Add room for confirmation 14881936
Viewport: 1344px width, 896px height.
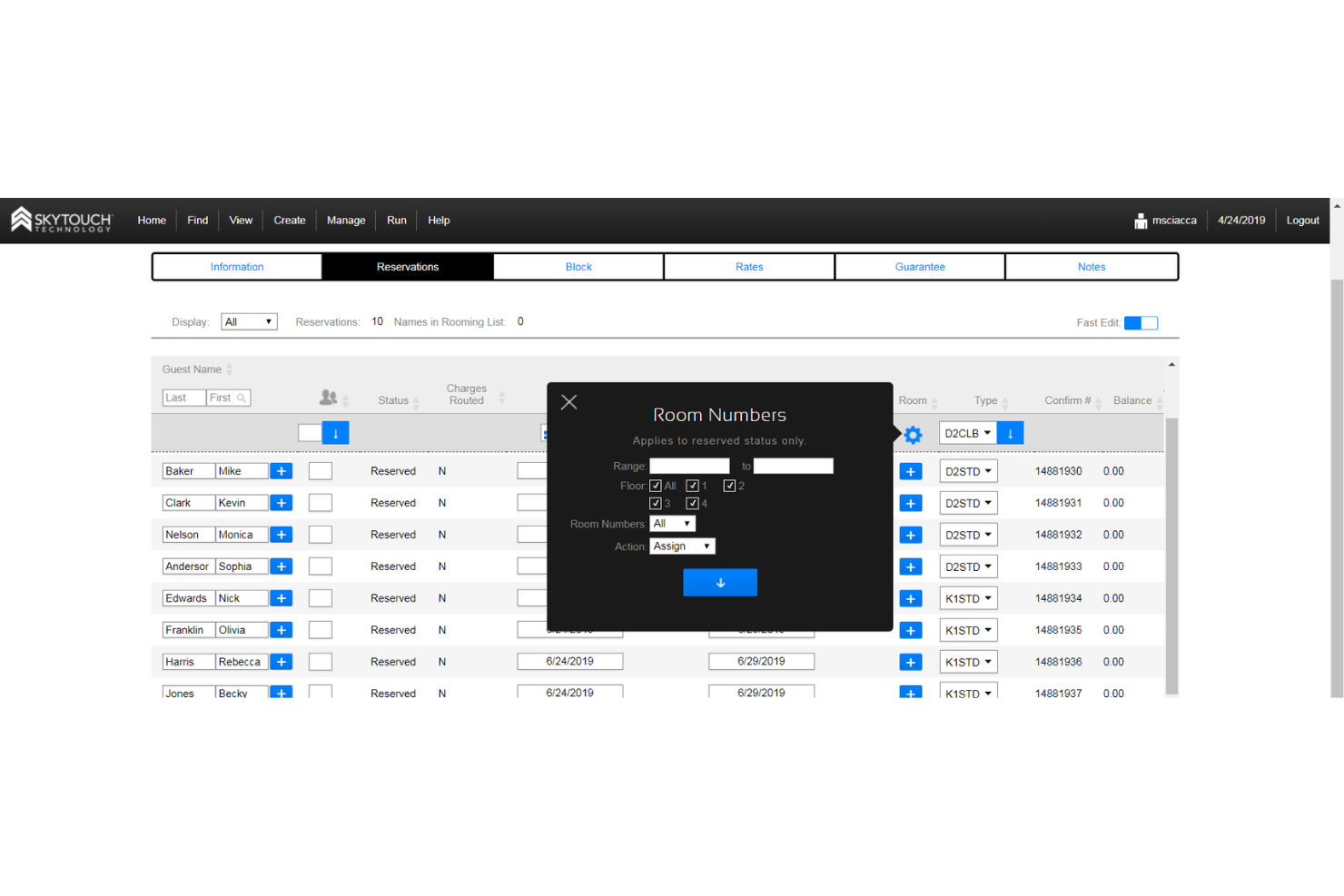click(x=911, y=662)
